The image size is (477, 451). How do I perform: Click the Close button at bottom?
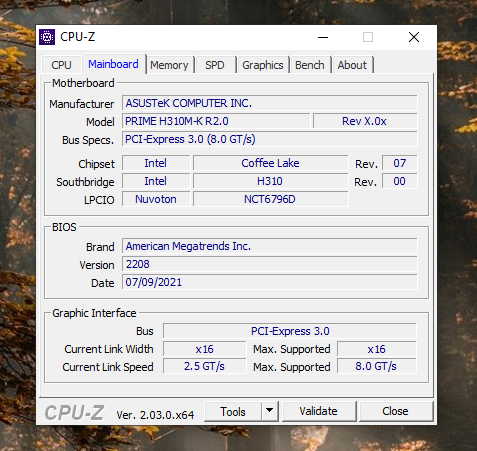[x=395, y=412]
